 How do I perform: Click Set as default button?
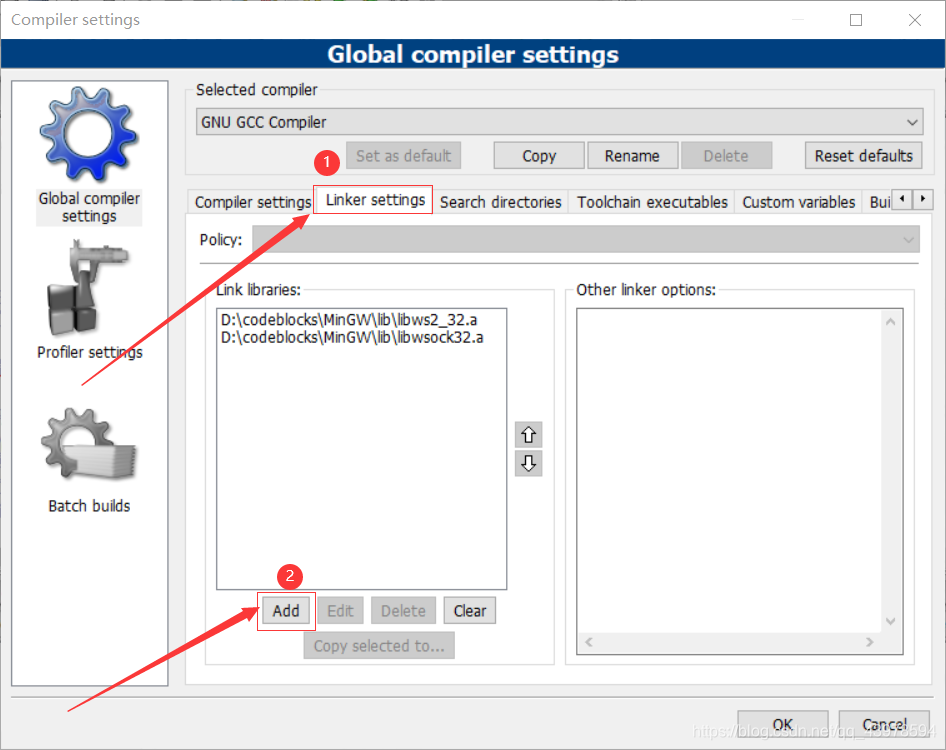pyautogui.click(x=404, y=156)
